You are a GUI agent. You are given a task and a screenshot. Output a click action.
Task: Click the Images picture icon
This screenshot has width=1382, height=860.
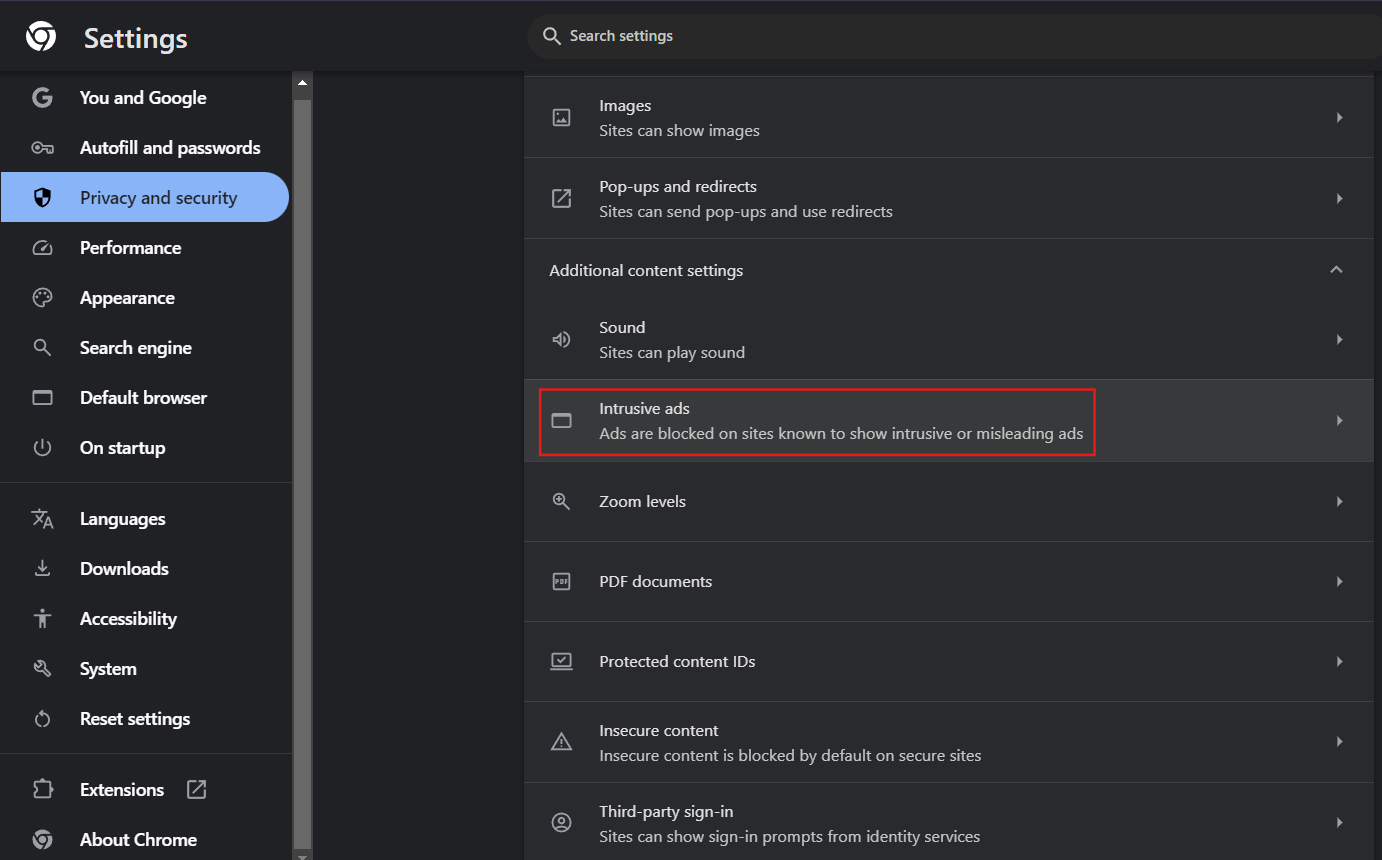(x=562, y=118)
